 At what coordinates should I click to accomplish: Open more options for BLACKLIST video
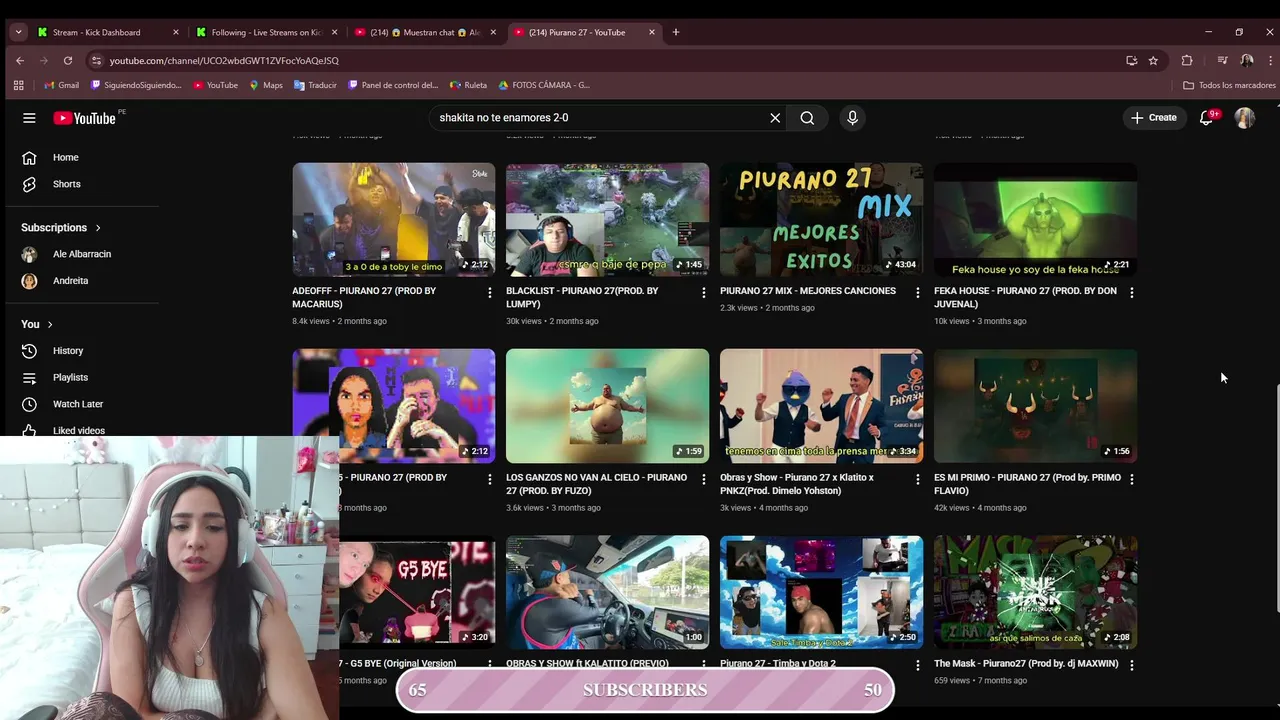point(703,292)
